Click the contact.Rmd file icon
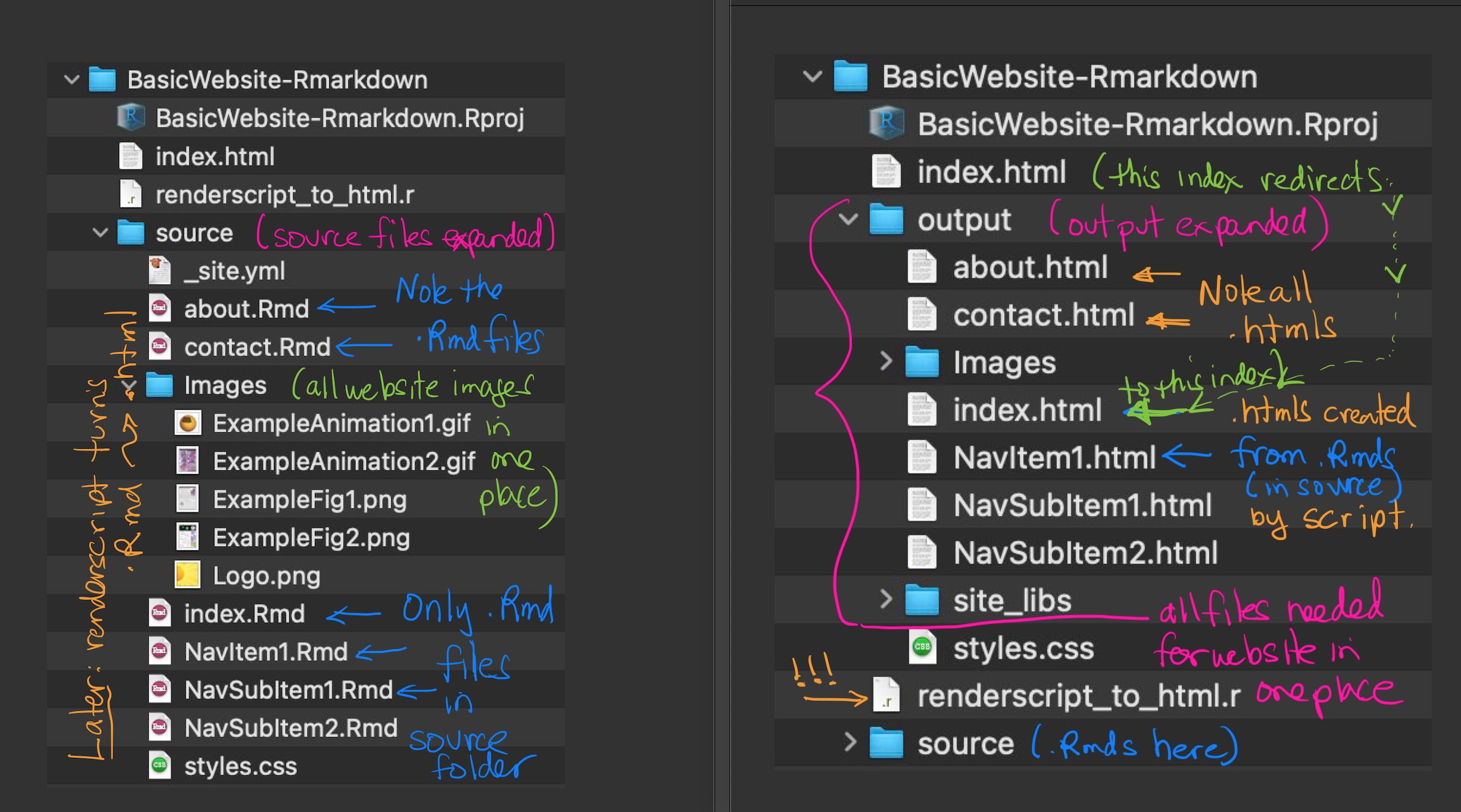The width and height of the screenshot is (1461, 812). [x=159, y=346]
